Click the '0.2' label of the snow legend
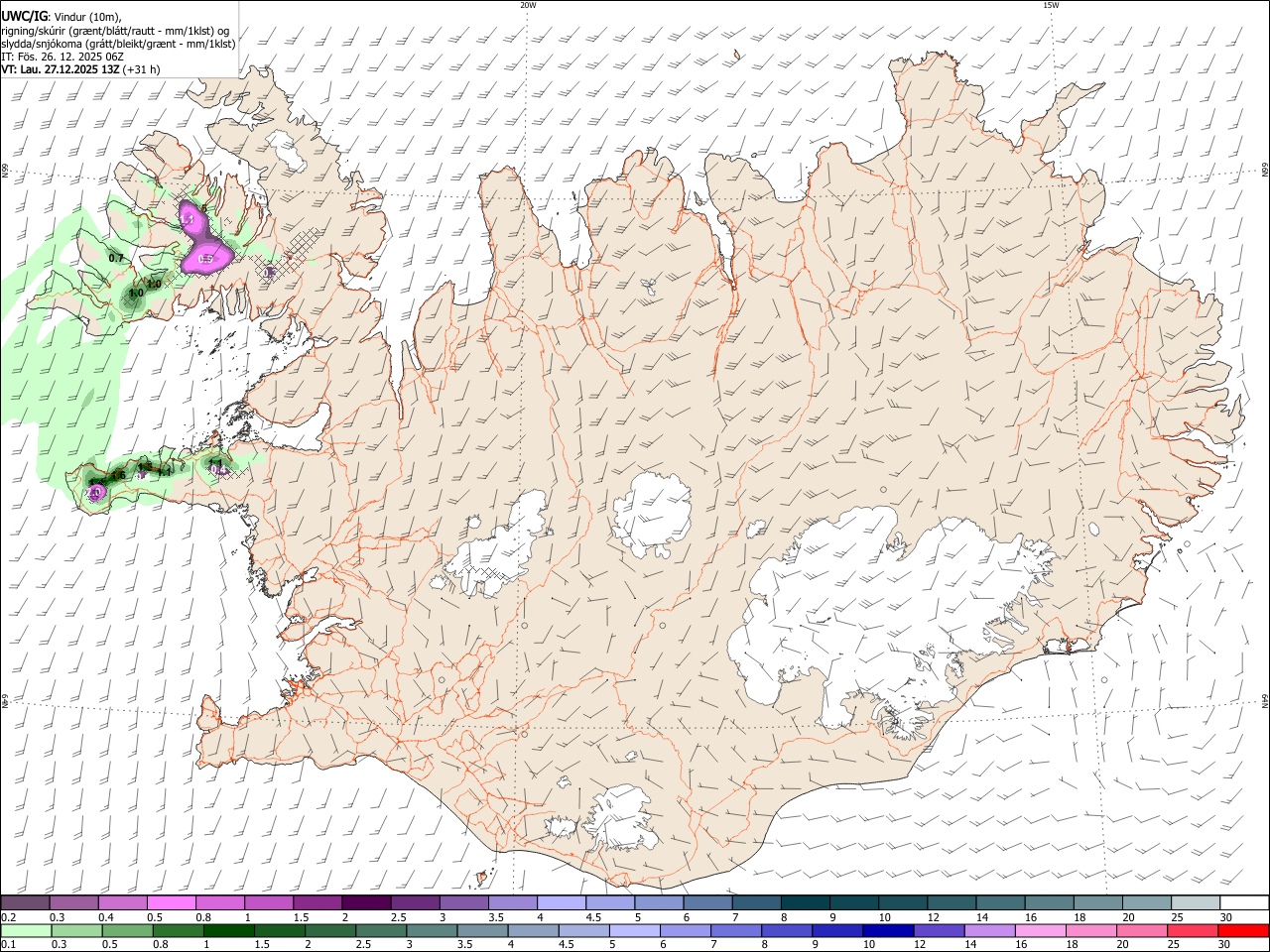1270x952 pixels. tap(7, 917)
